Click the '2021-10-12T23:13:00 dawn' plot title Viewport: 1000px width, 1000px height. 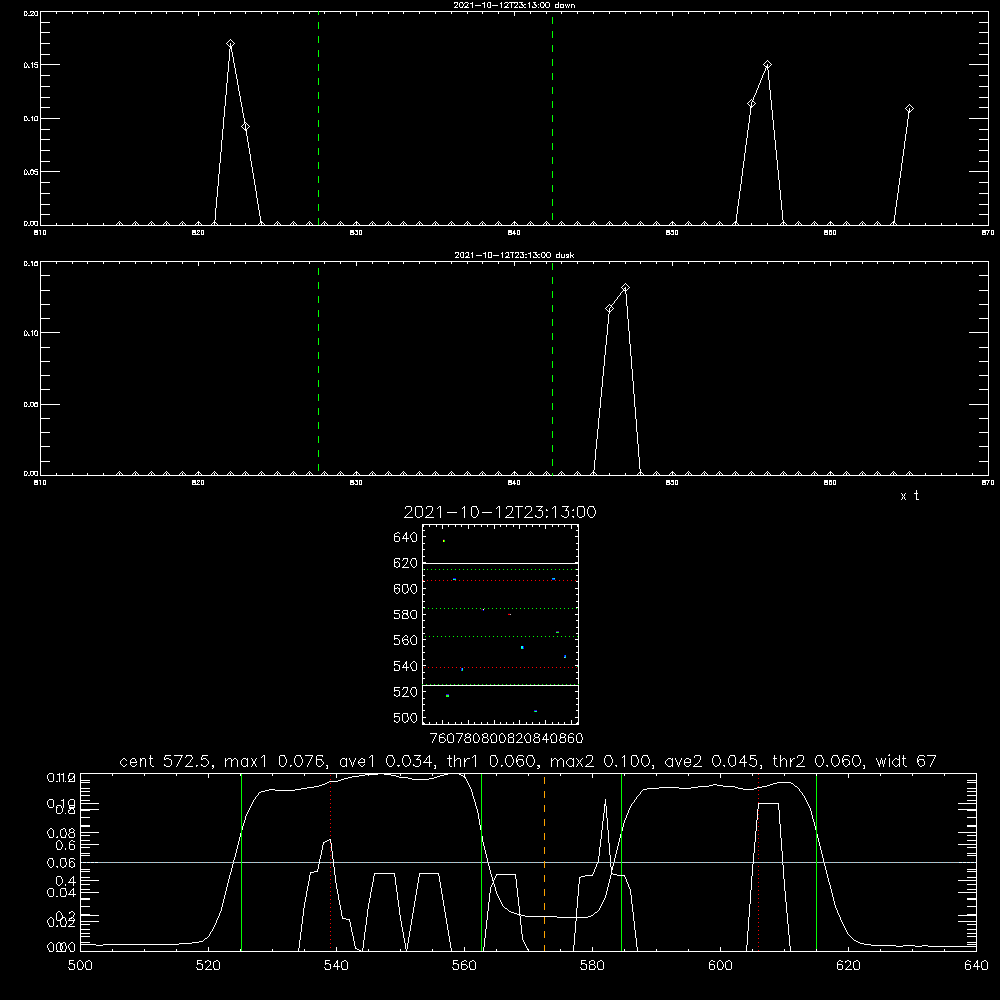(514, 5)
